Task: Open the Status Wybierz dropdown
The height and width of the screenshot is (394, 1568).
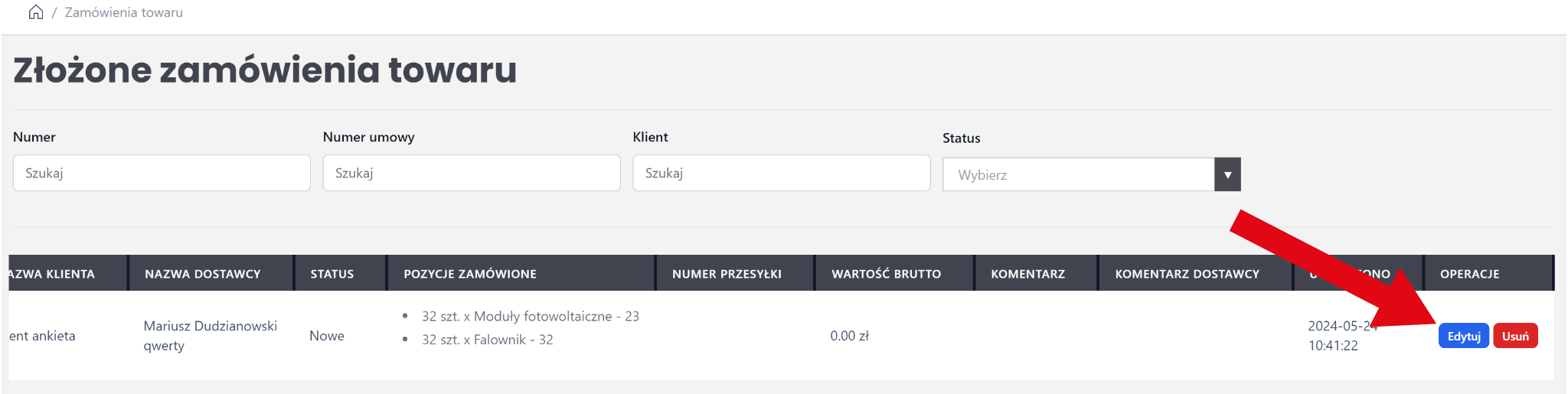Action: pos(1078,174)
